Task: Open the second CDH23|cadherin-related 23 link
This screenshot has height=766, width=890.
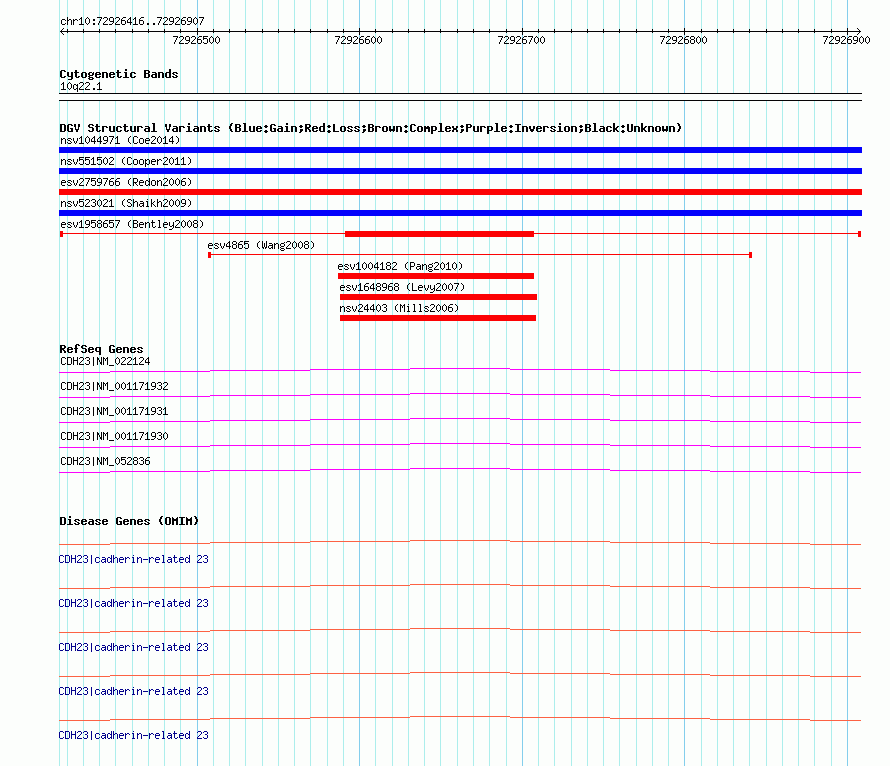Action: point(133,603)
